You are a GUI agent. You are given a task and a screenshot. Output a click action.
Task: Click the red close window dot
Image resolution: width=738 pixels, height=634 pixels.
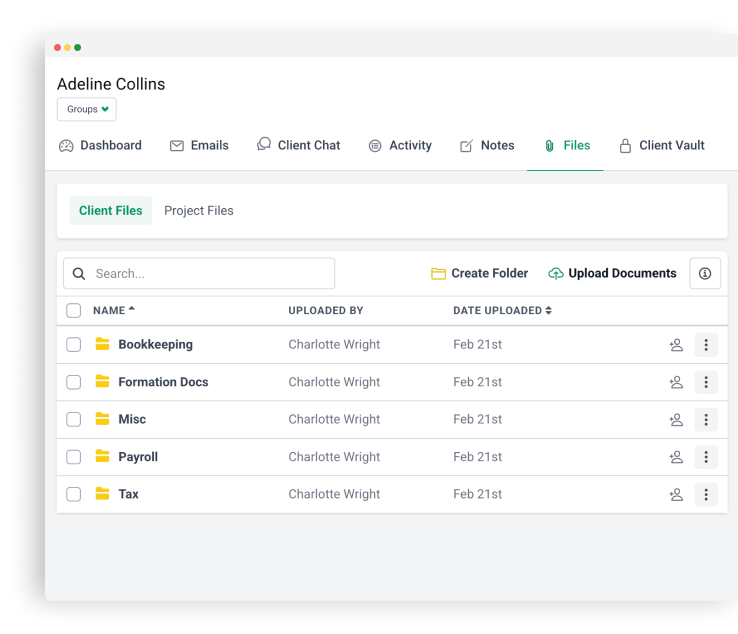(x=57, y=48)
